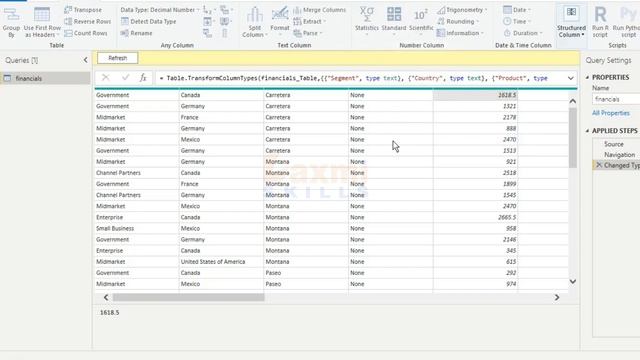Image resolution: width=640 pixels, height=360 pixels.
Task: Click the scroll up arrow
Action: point(573,101)
